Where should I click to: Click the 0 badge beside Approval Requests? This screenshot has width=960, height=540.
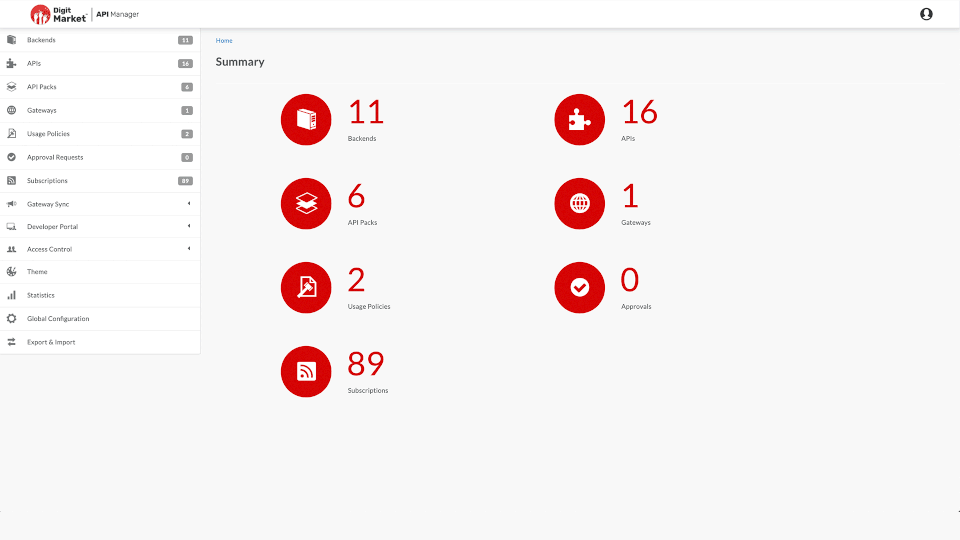pos(187,157)
